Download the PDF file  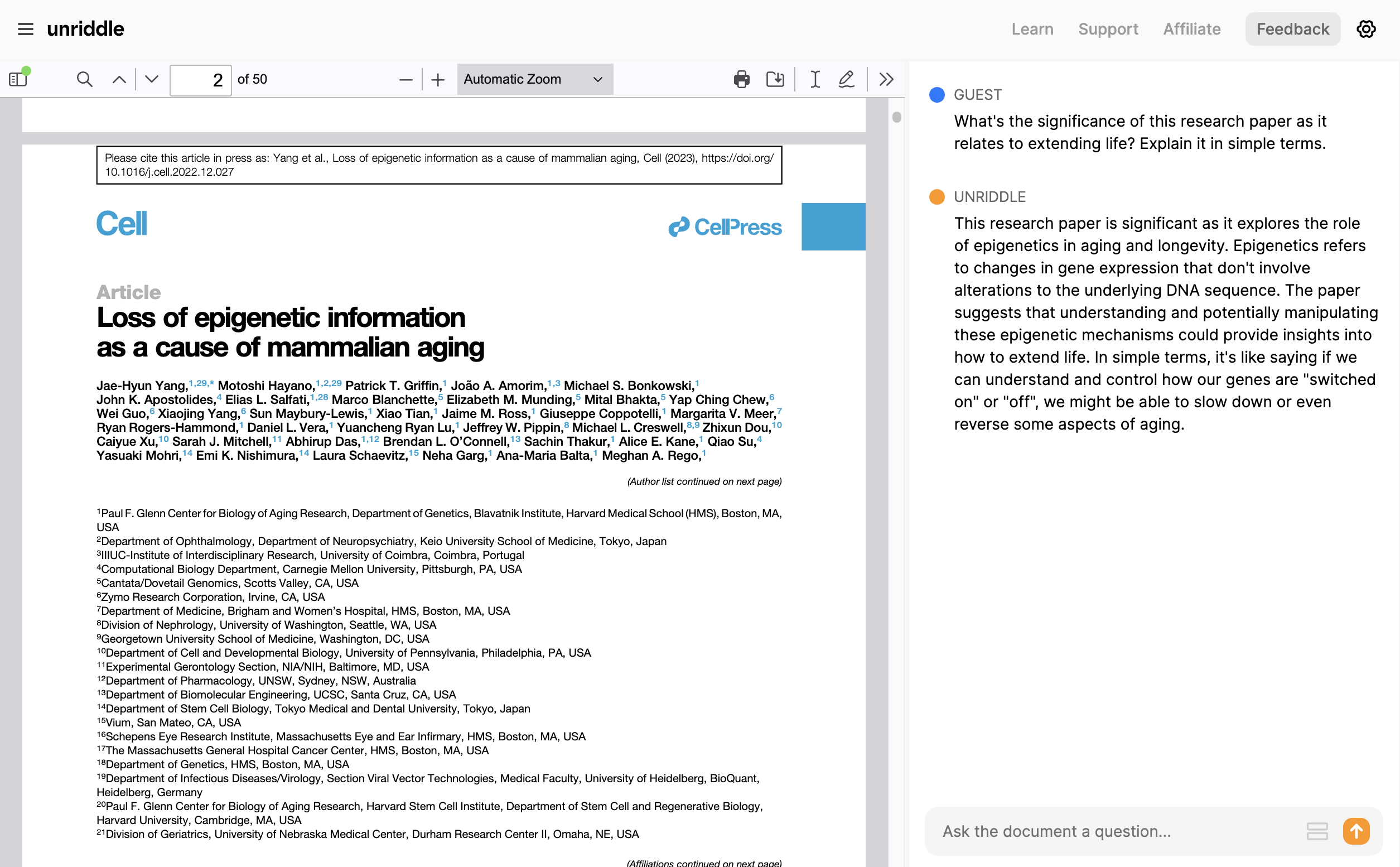coord(775,79)
